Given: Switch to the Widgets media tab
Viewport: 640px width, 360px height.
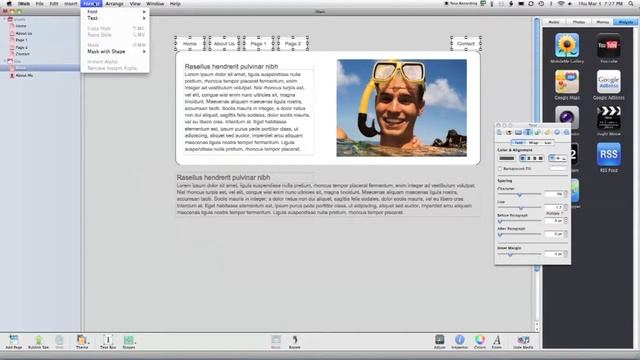Looking at the screenshot, I should pyautogui.click(x=626, y=22).
